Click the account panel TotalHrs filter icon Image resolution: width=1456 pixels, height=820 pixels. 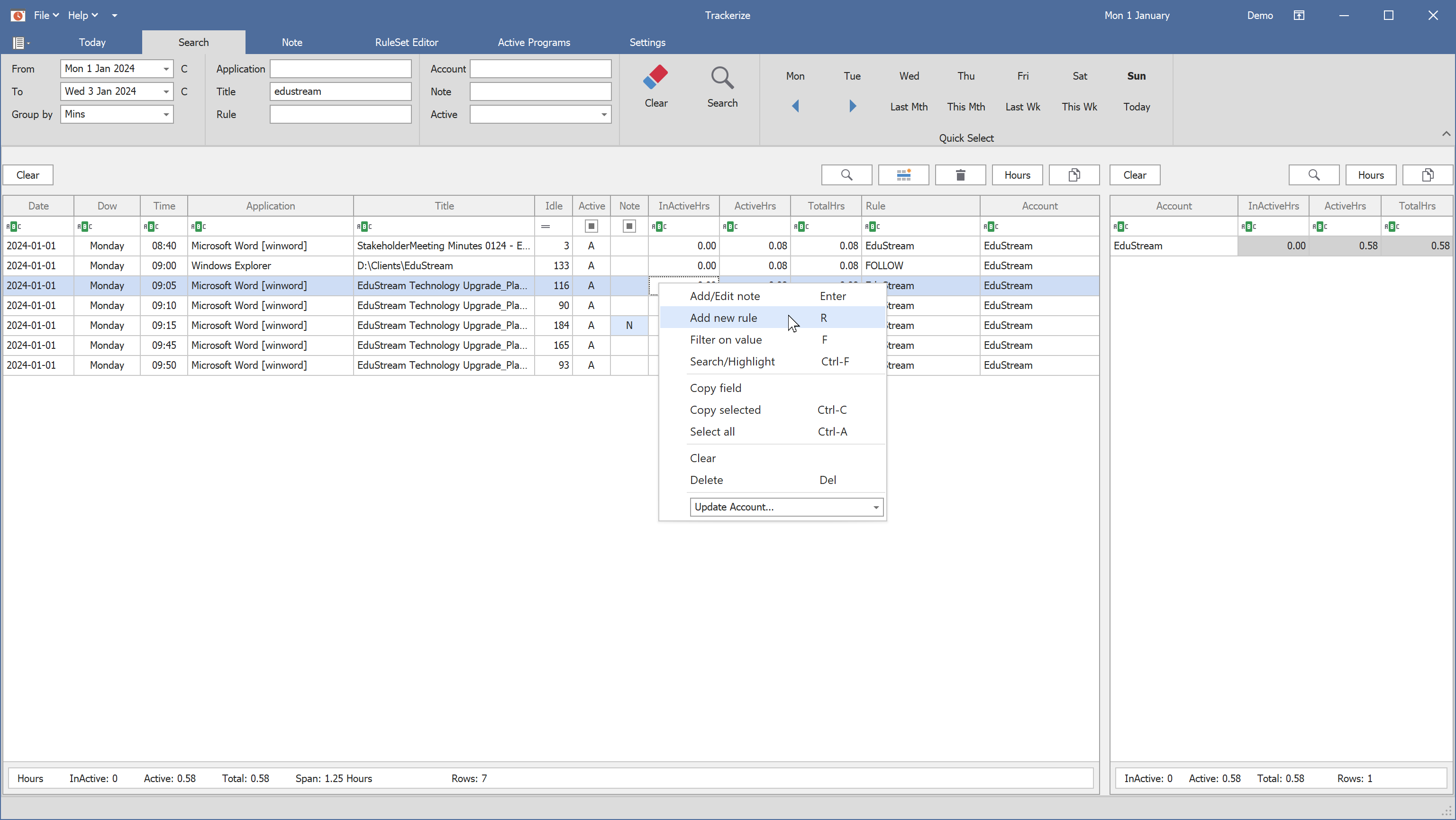point(1392,227)
